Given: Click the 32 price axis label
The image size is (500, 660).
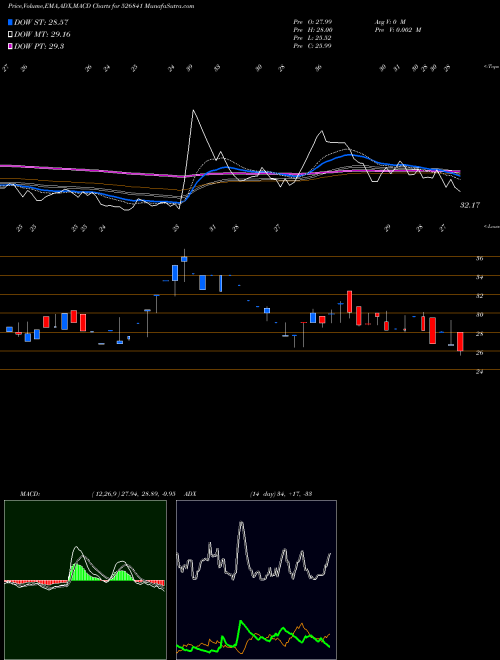Looking at the screenshot, I should tap(479, 296).
